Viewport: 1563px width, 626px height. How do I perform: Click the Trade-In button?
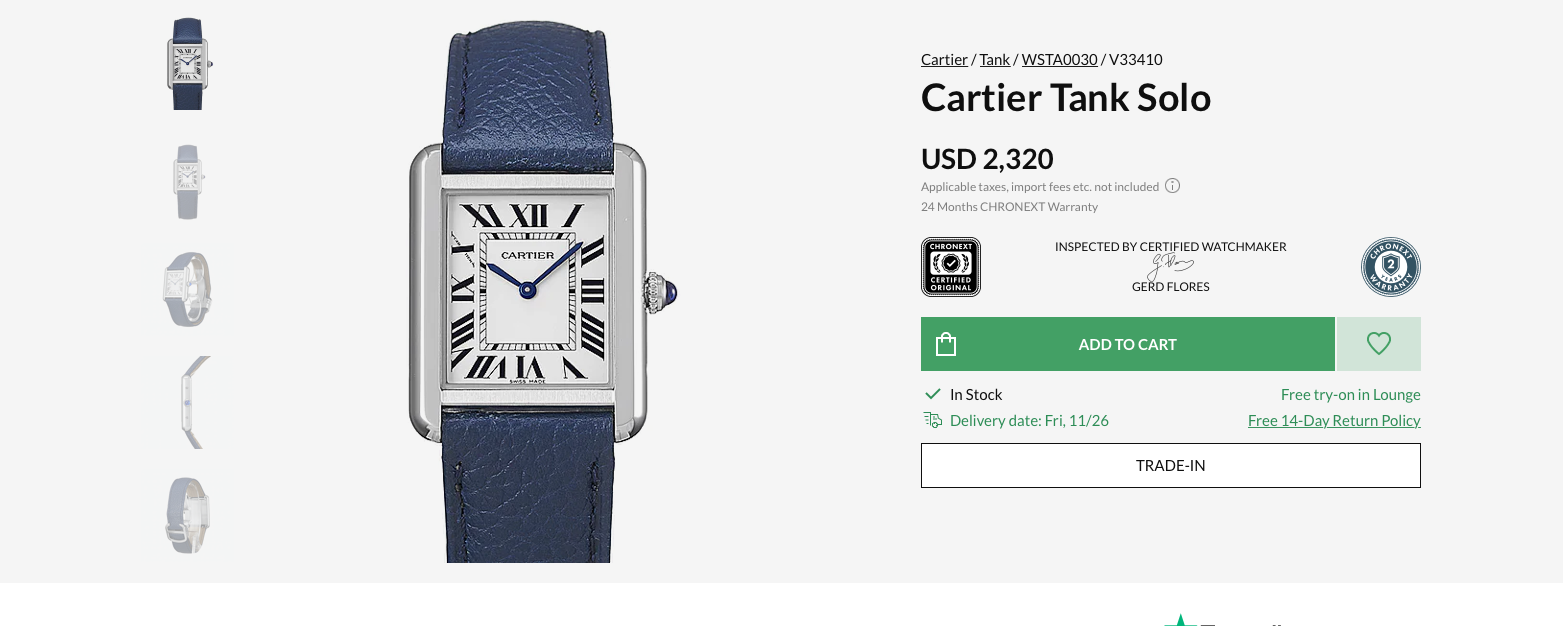pos(1171,466)
